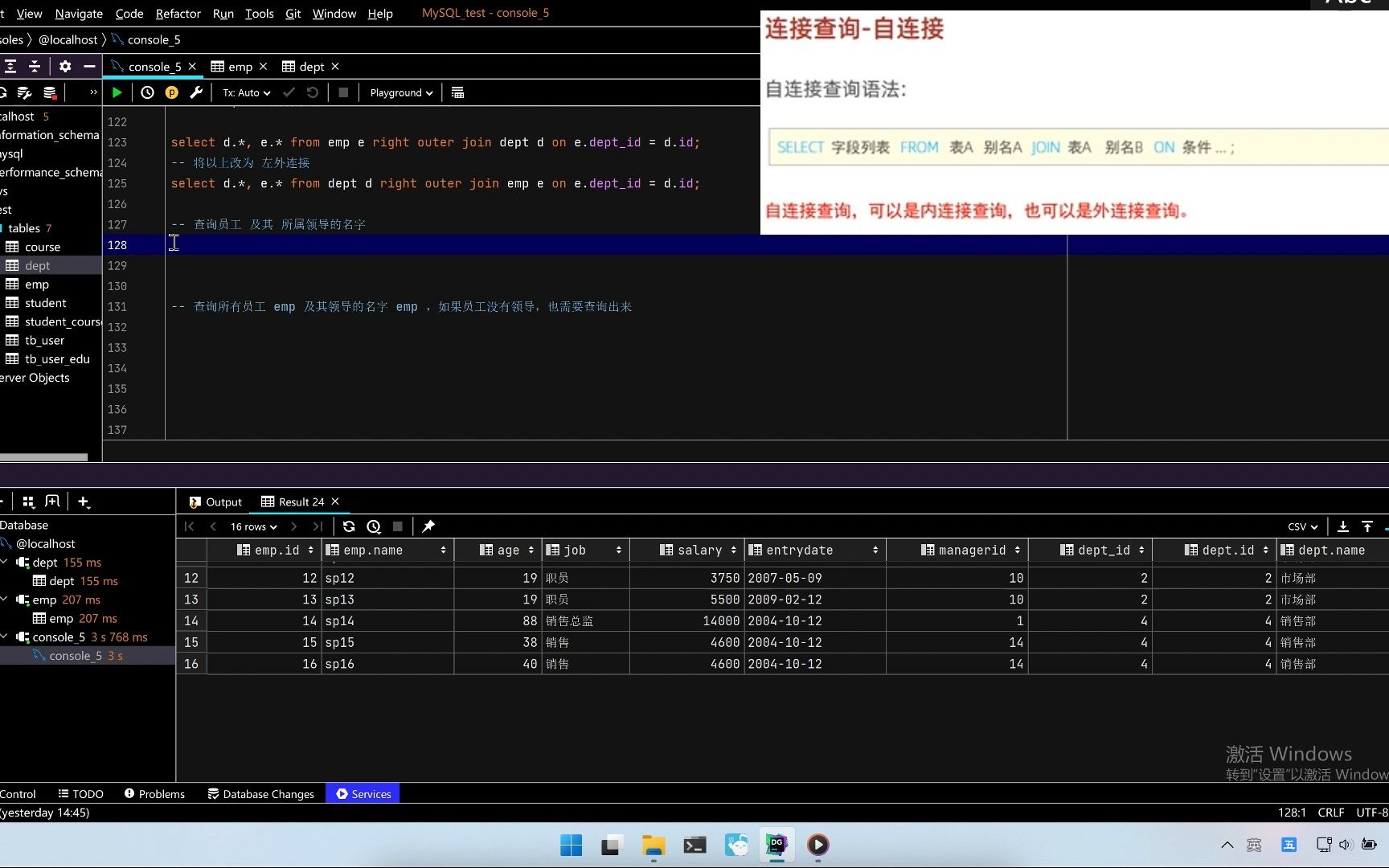Collapse the emp node in Services tree

5,600
